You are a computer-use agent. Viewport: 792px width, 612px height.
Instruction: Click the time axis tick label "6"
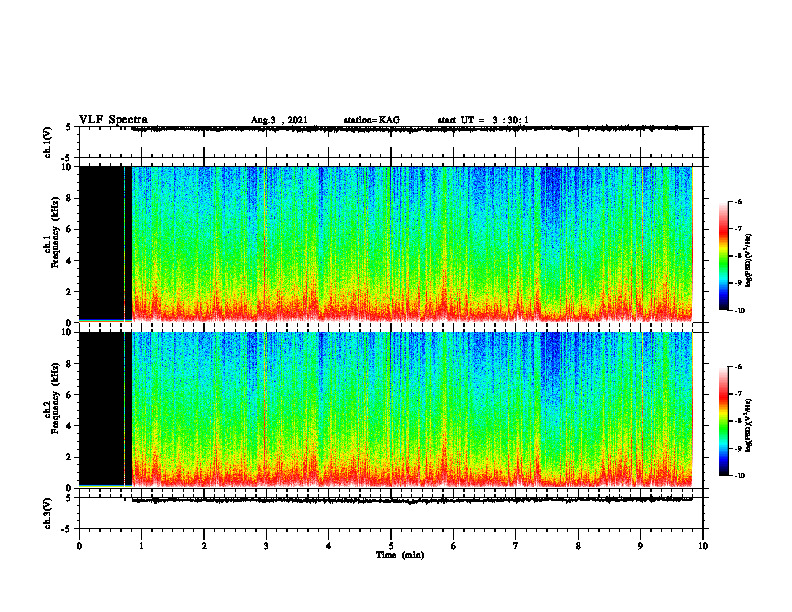454,546
